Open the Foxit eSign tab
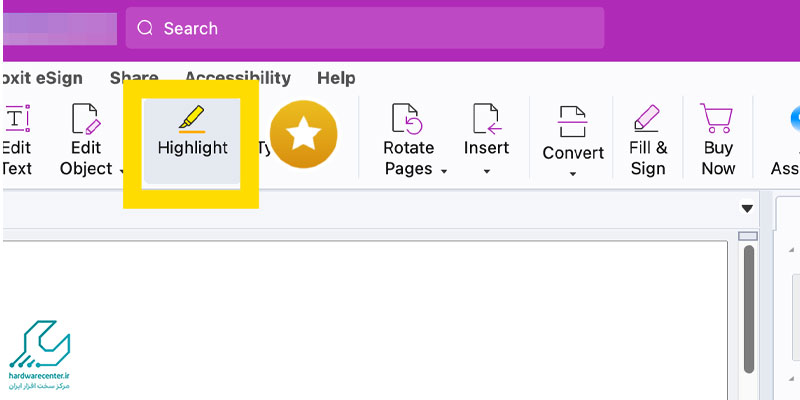Image resolution: width=800 pixels, height=400 pixels. [x=42, y=78]
